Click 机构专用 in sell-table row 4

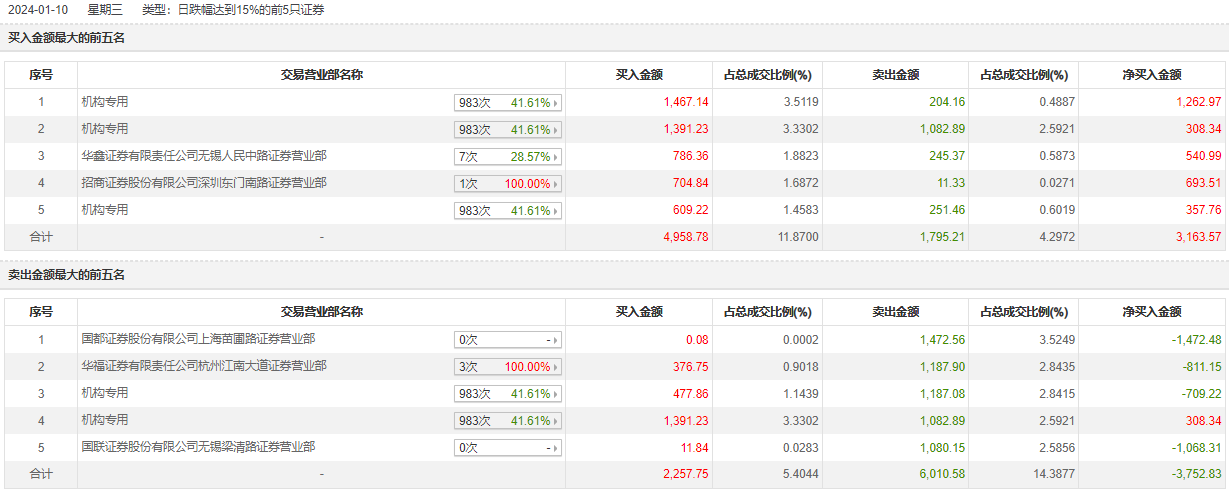[x=105, y=420]
